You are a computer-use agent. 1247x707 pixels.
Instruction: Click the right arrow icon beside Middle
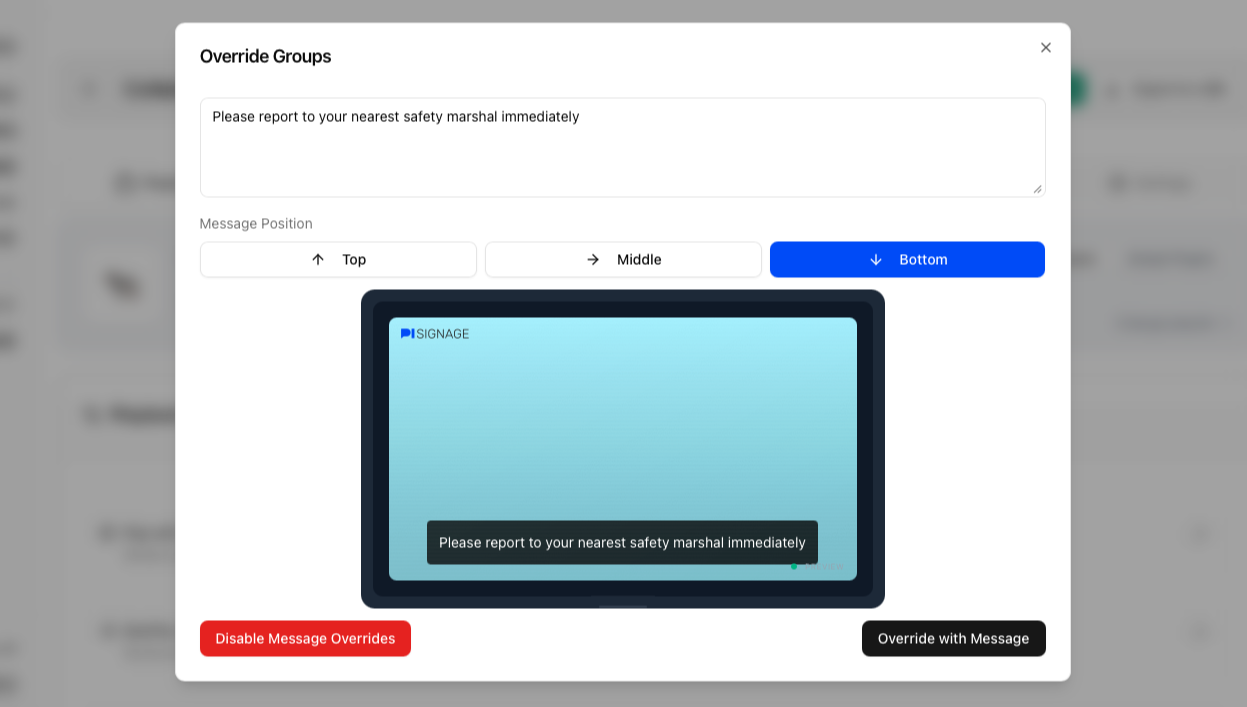[593, 260]
